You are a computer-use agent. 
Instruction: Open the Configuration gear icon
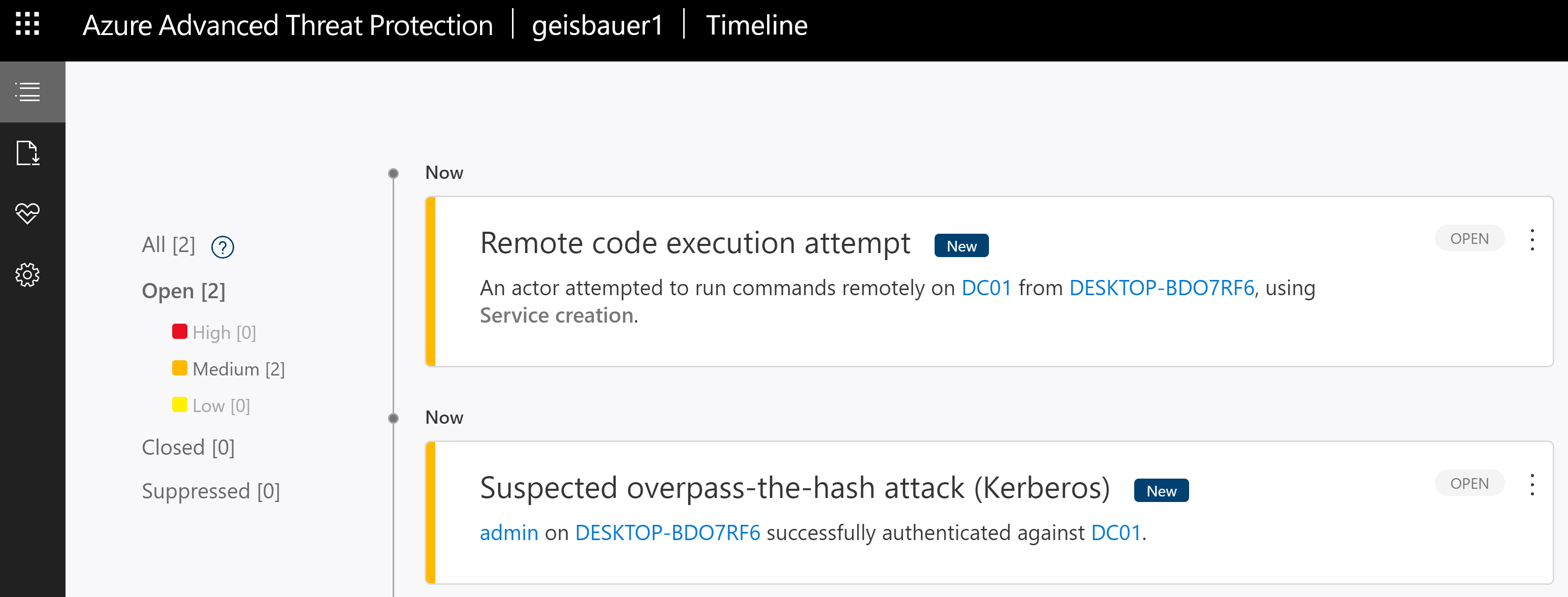point(28,275)
